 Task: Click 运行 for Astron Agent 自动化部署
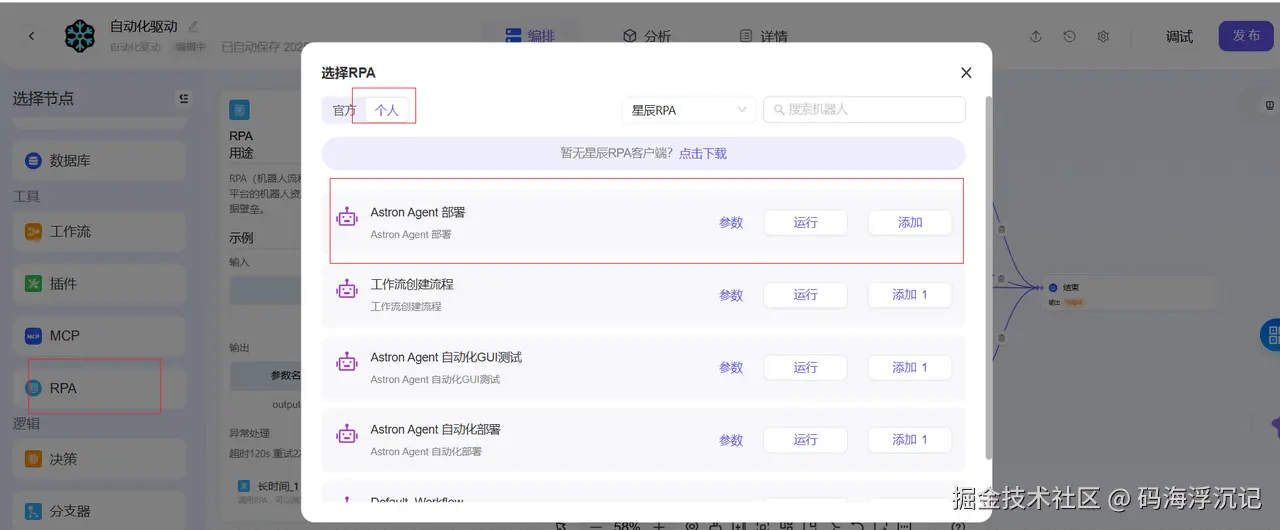point(805,440)
